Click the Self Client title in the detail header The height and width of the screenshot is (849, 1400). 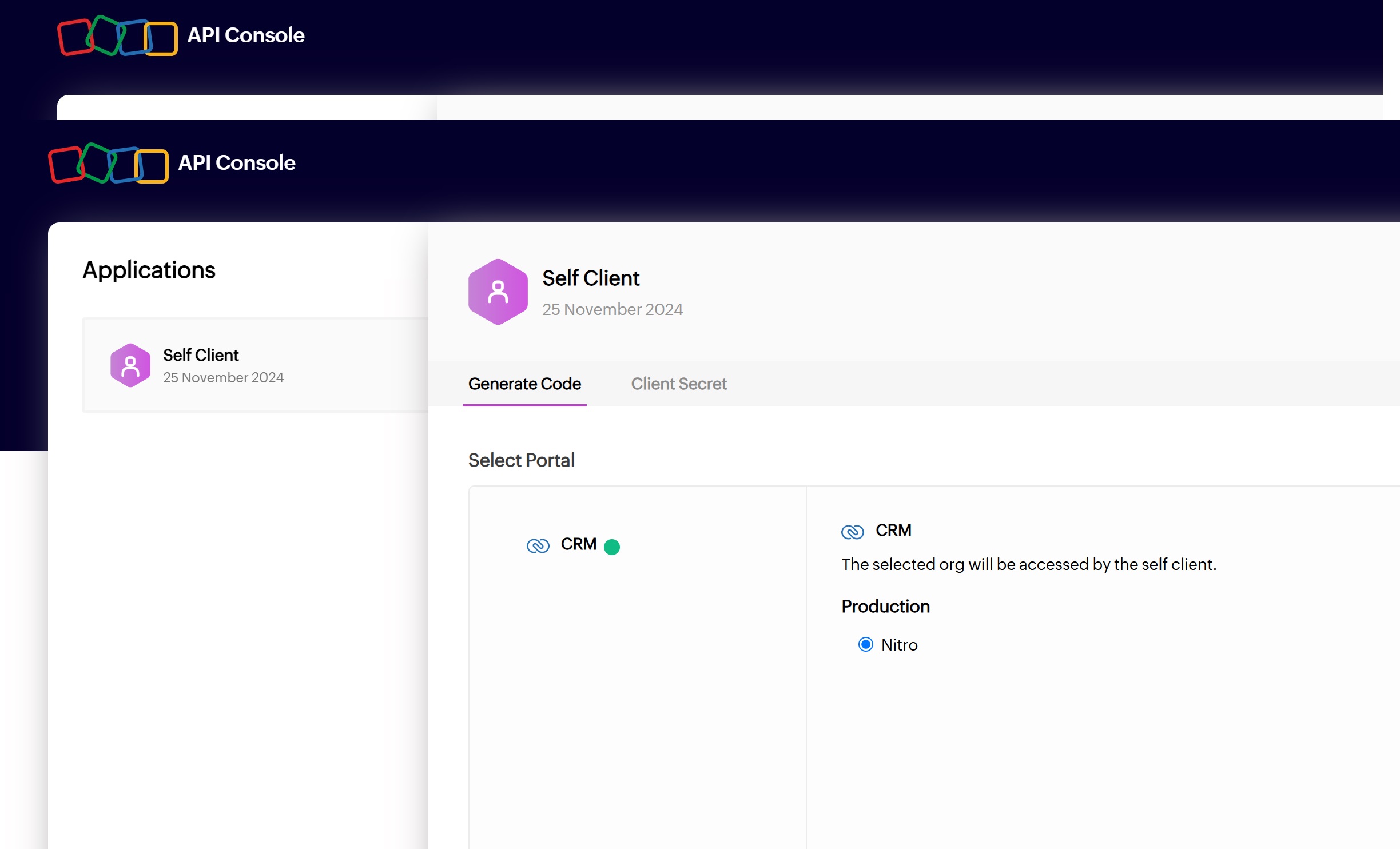pyautogui.click(x=590, y=278)
